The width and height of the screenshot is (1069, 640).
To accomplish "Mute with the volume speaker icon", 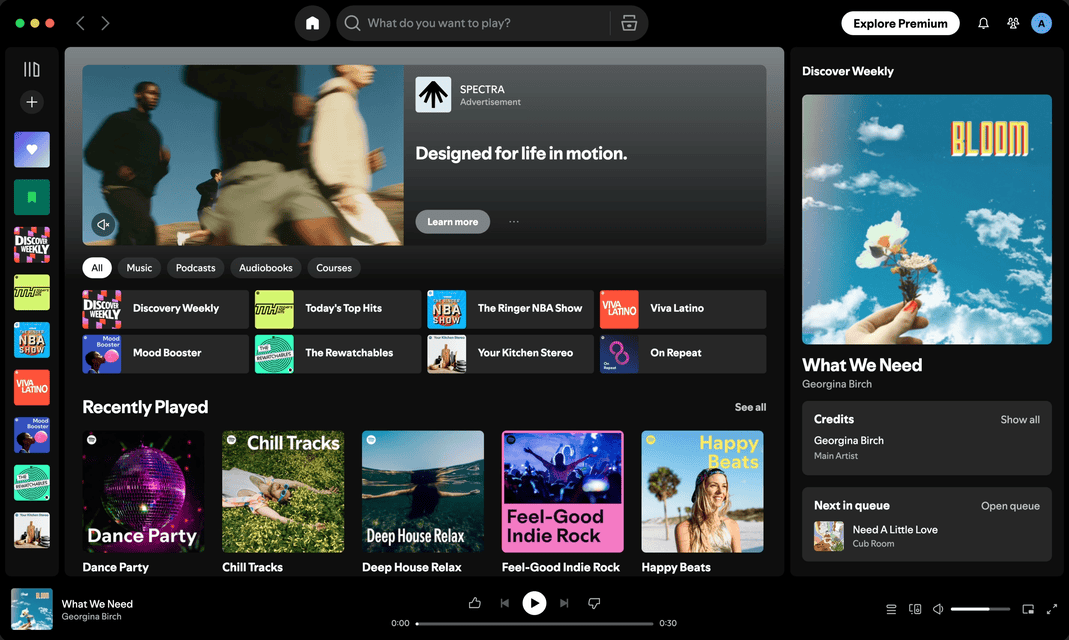I will [x=938, y=609].
